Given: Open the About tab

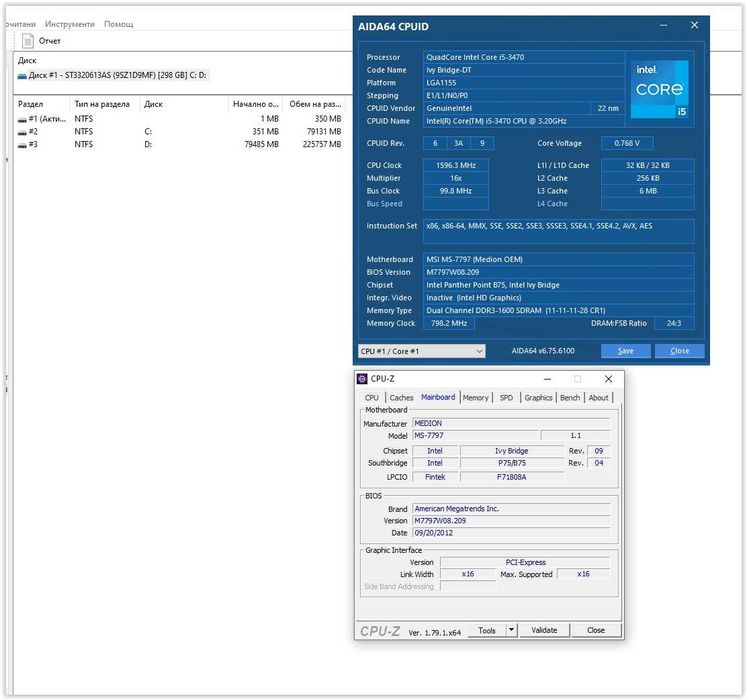Looking at the screenshot, I should coord(598,397).
